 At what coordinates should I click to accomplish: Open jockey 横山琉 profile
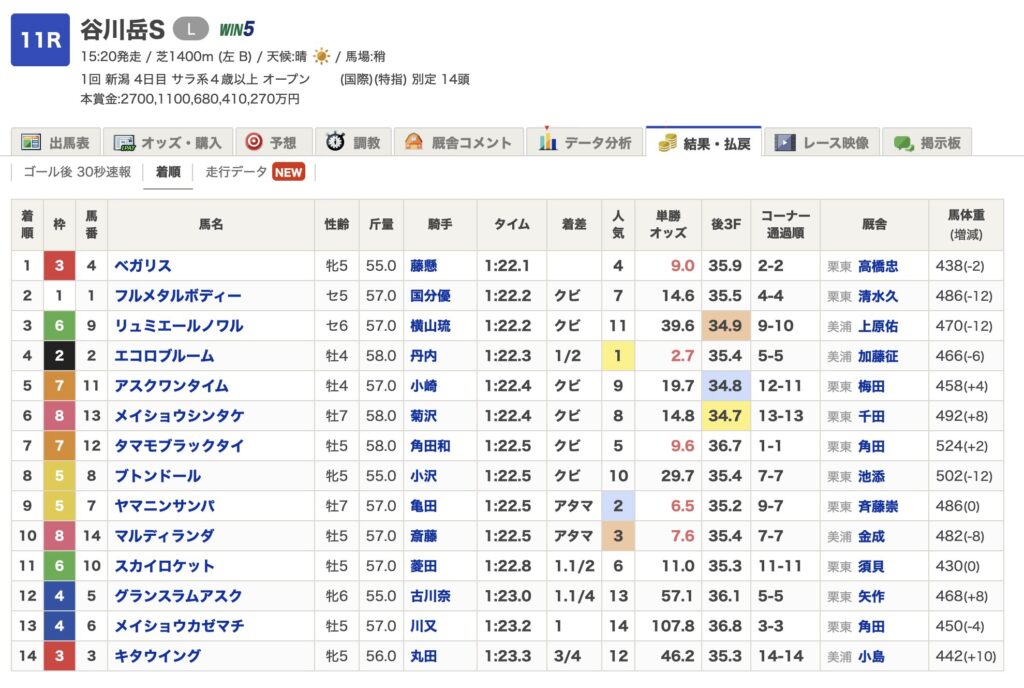[430, 326]
